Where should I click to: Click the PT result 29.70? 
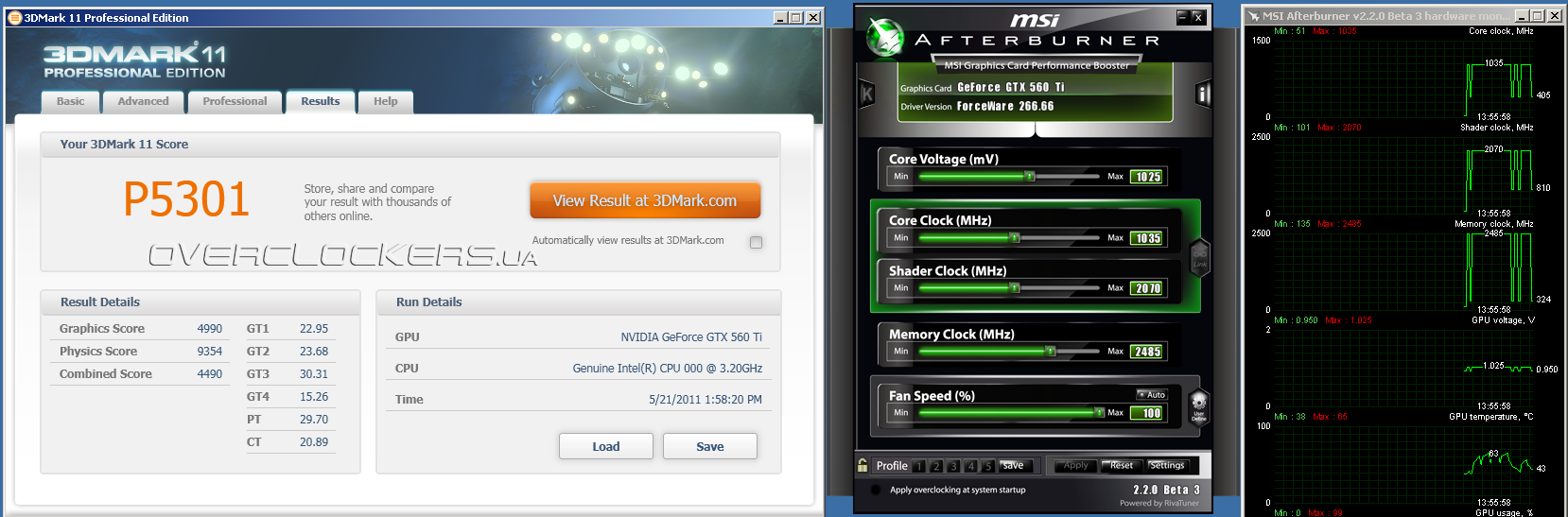314,420
